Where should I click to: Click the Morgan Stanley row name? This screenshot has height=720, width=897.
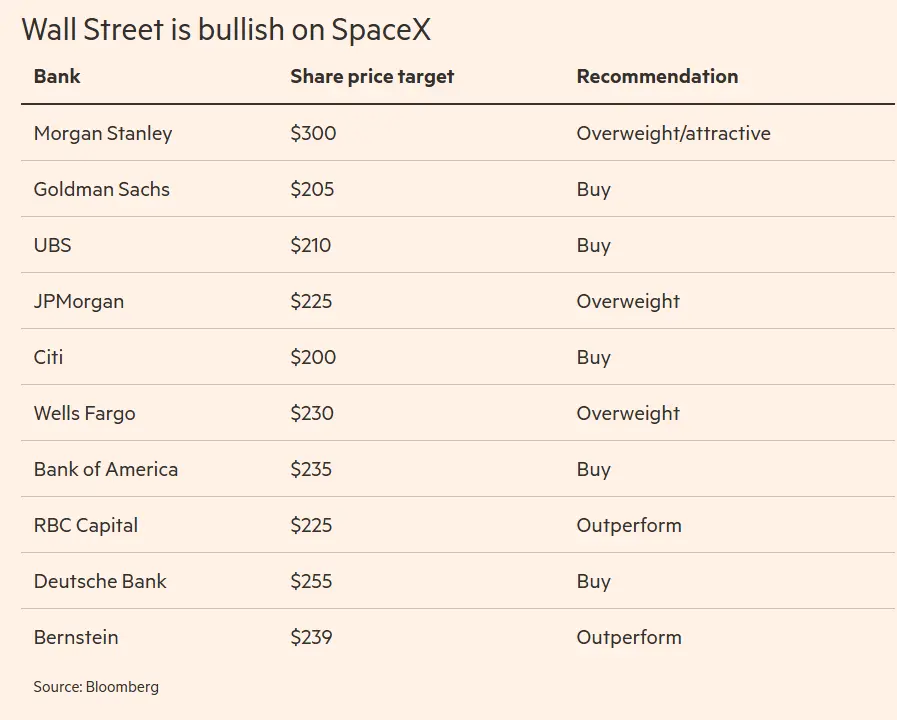coord(103,133)
